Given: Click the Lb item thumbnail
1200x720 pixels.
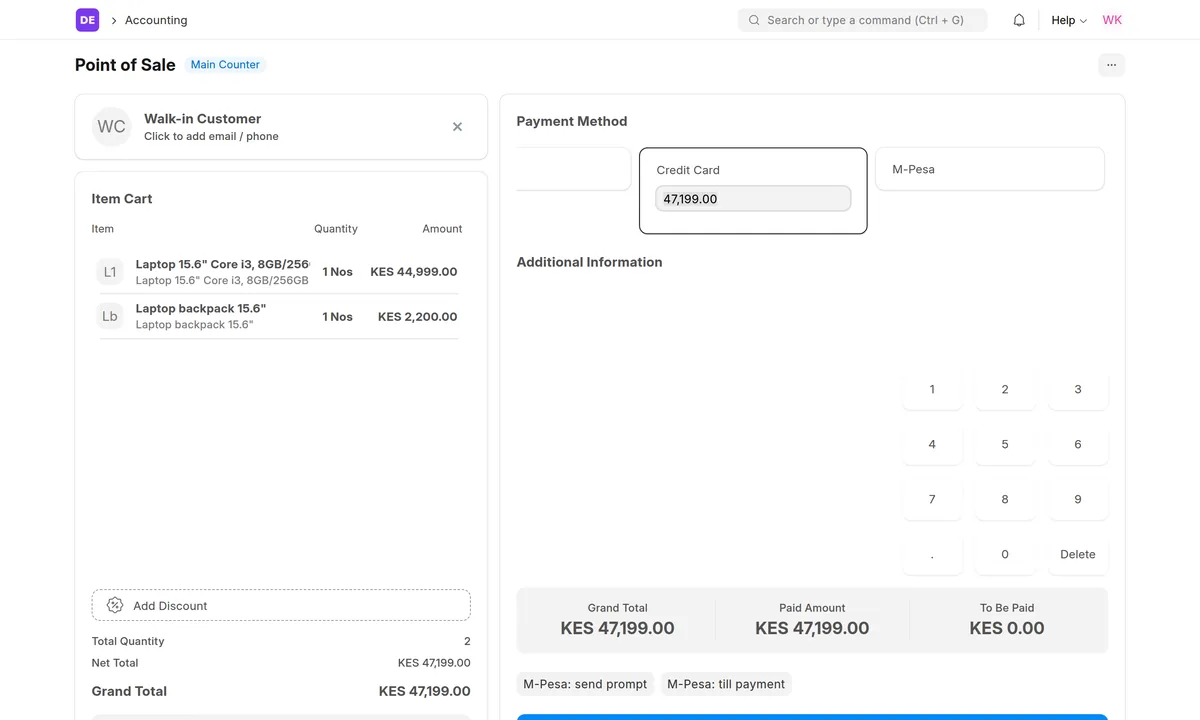Looking at the screenshot, I should click(x=110, y=316).
